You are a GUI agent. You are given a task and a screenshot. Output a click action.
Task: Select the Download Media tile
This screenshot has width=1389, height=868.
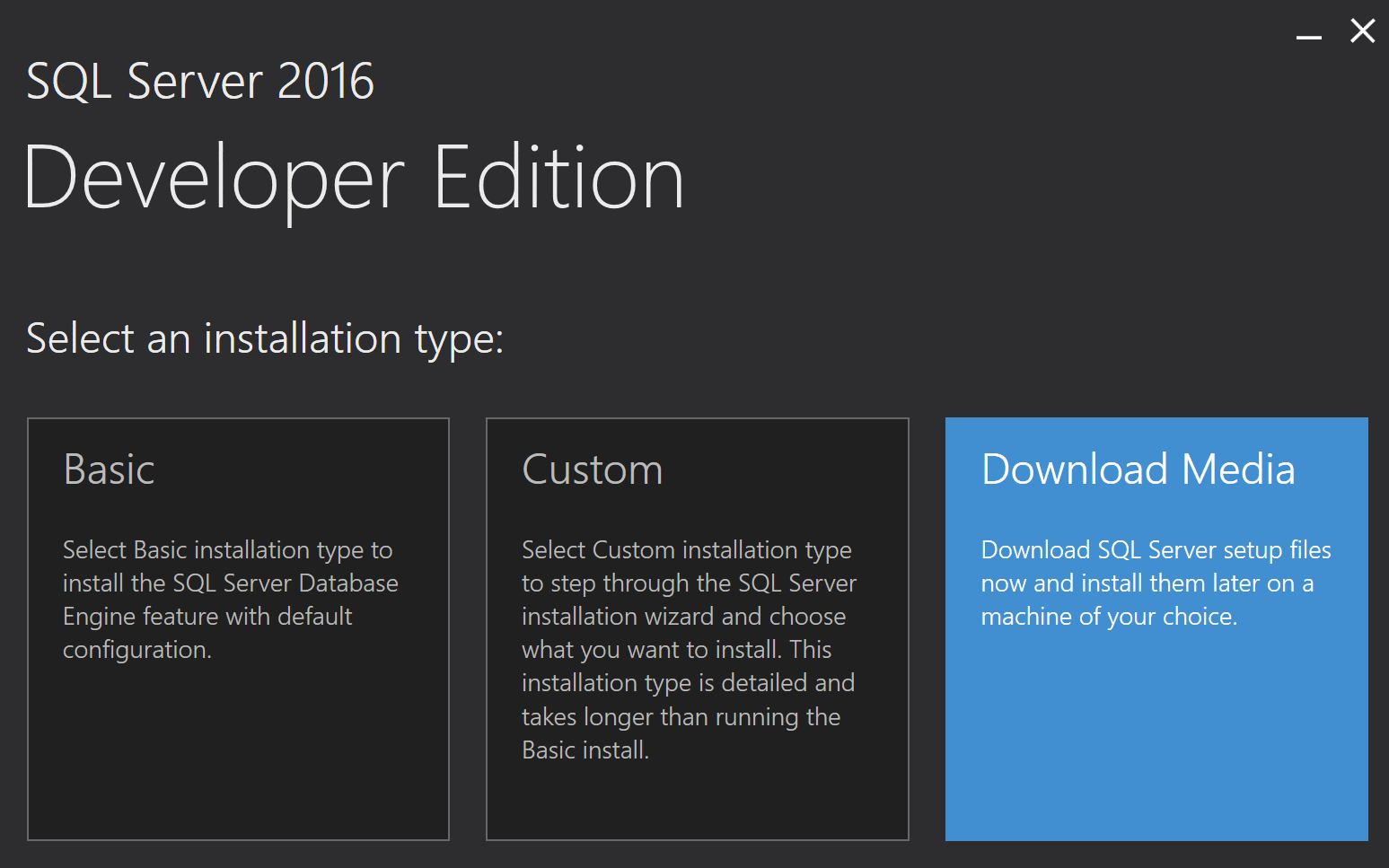point(1156,629)
